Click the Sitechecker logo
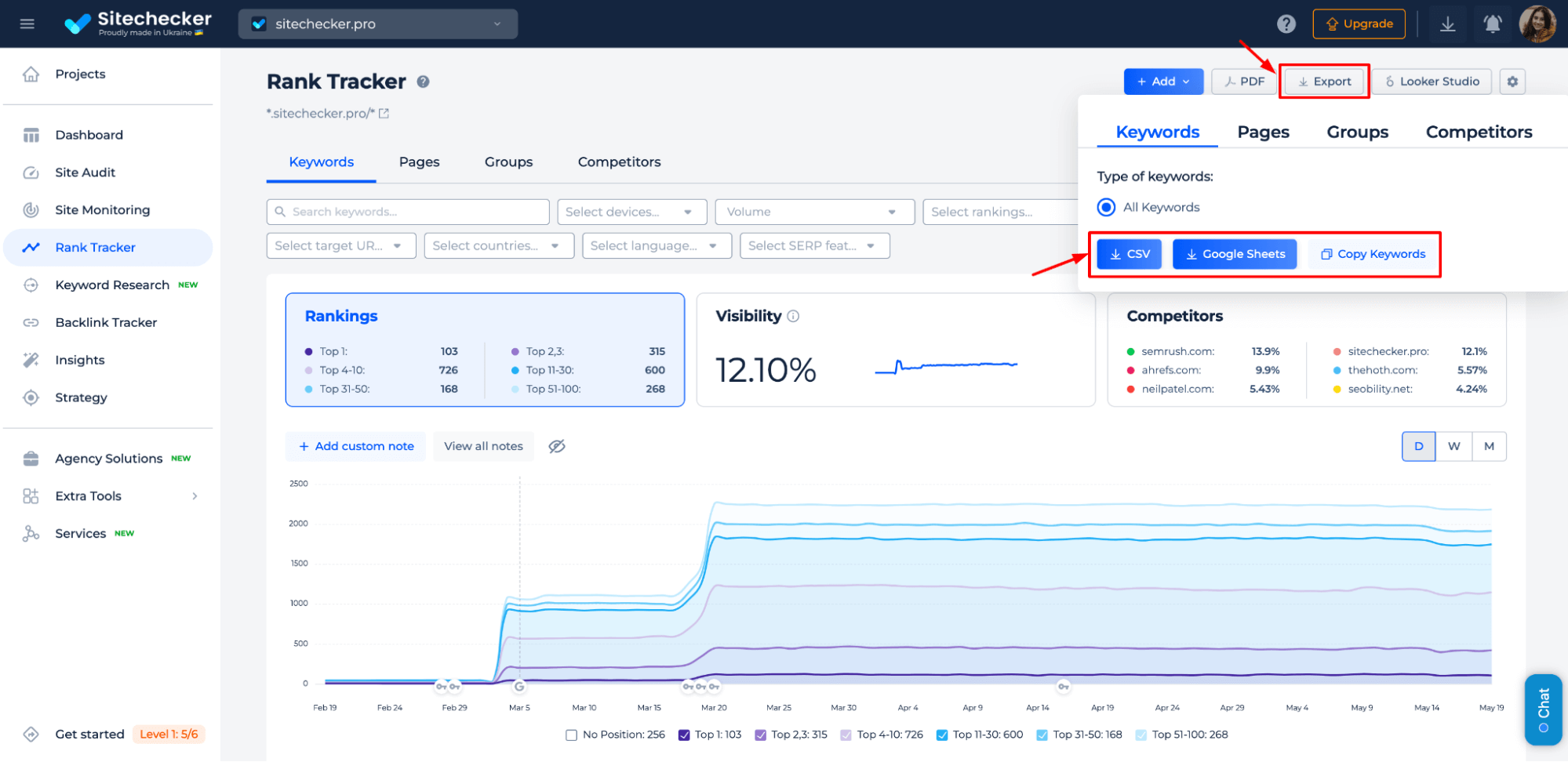The height and width of the screenshot is (762, 1568). (137, 24)
